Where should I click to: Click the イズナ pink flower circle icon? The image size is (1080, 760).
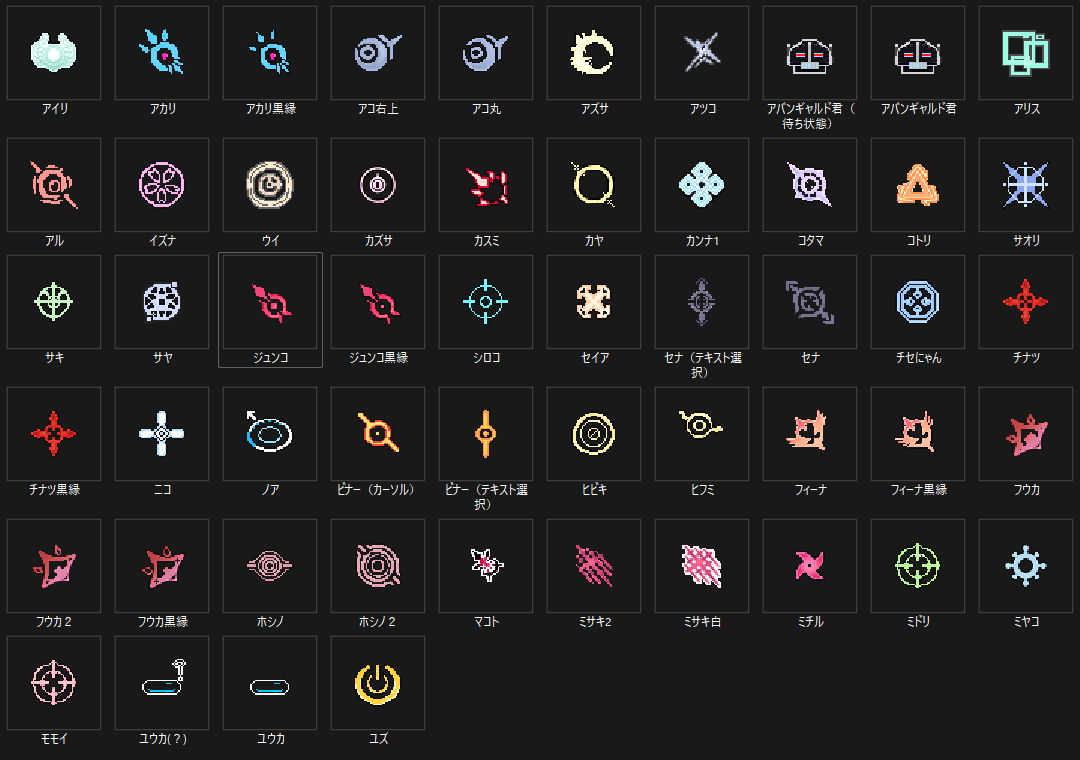point(162,185)
